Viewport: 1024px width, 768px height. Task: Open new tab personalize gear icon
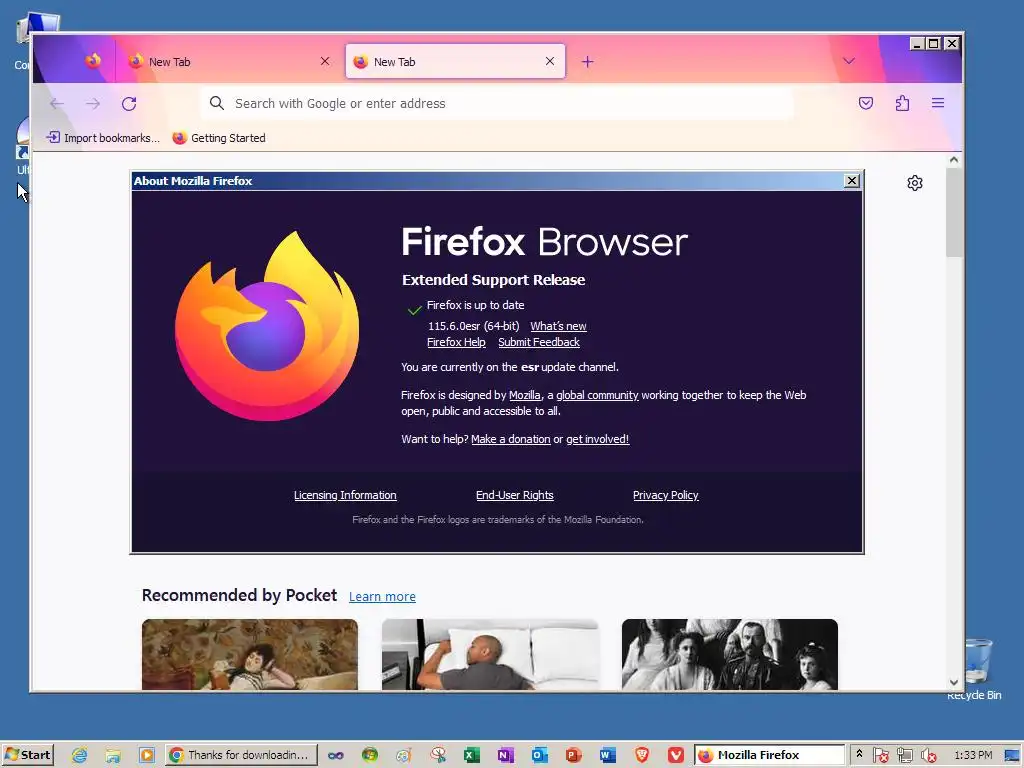(x=915, y=183)
